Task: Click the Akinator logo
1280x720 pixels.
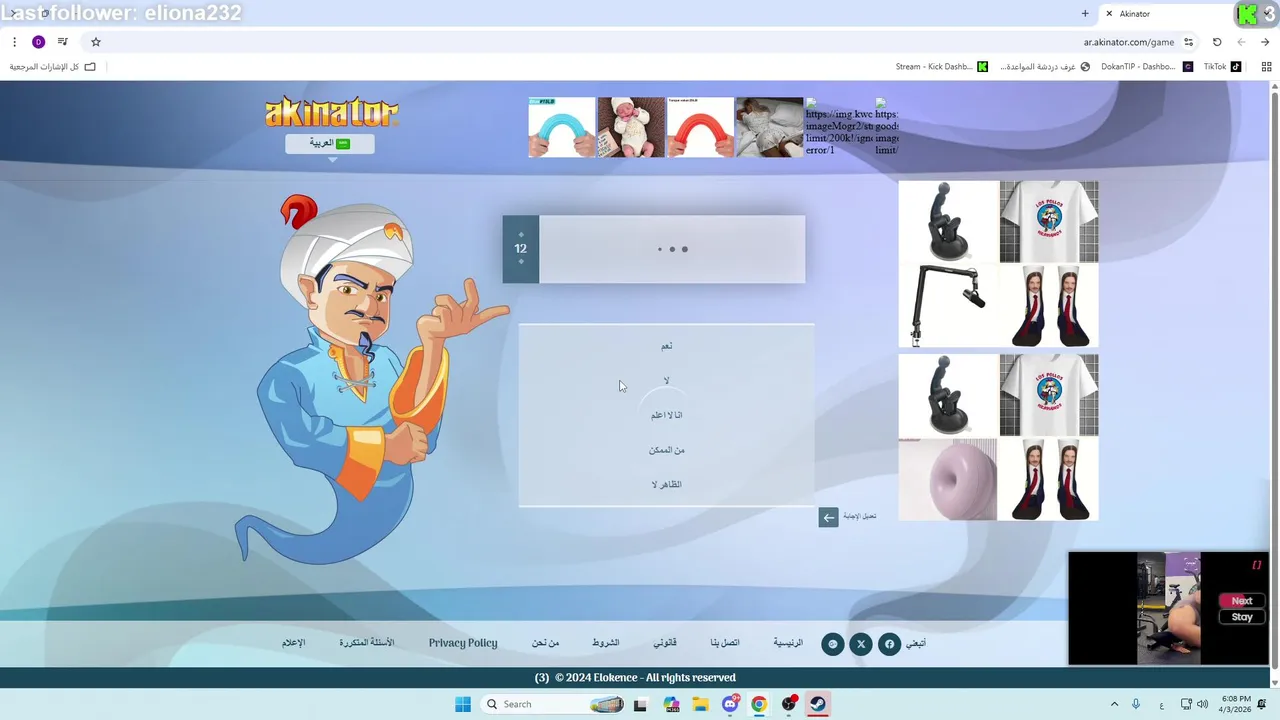Action: click(331, 112)
